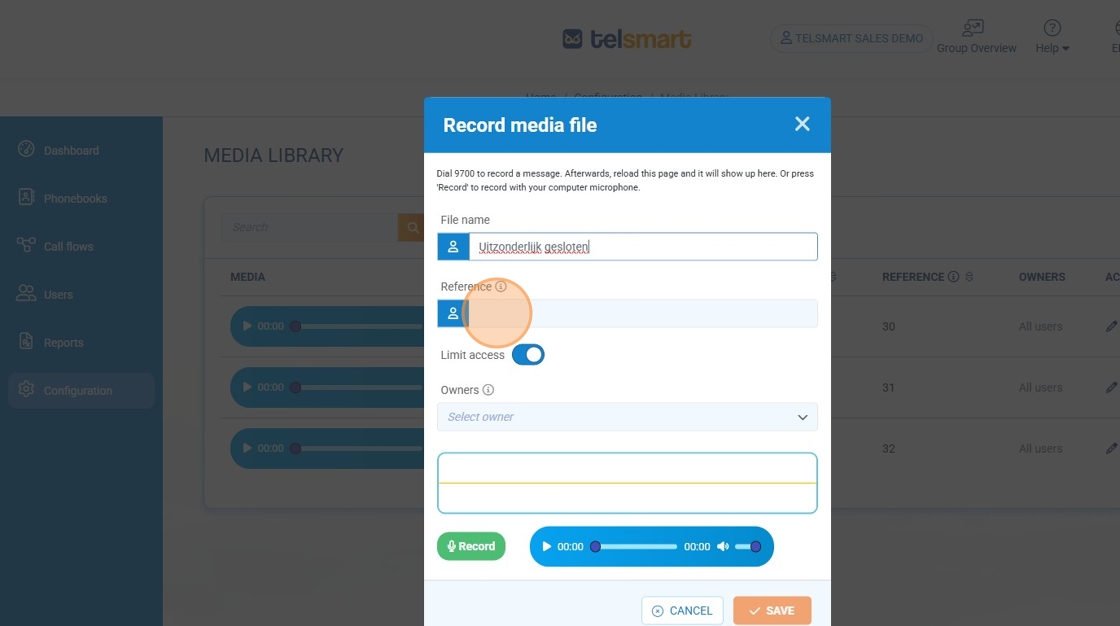The height and width of the screenshot is (626, 1120).
Task: Click the Dashboard icon in sidebar
Action: pos(27,150)
